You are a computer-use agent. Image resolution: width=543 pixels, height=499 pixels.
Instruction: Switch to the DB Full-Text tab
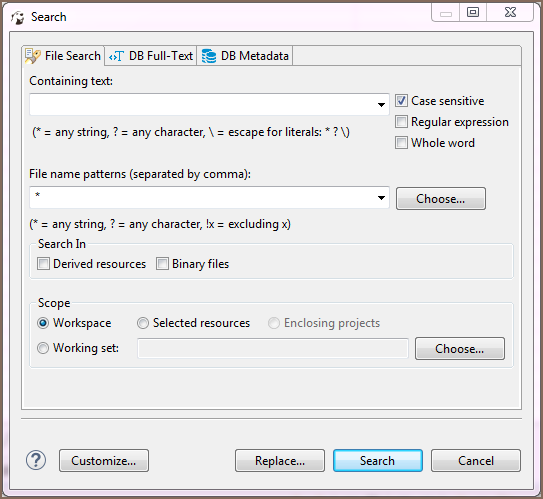(151, 56)
